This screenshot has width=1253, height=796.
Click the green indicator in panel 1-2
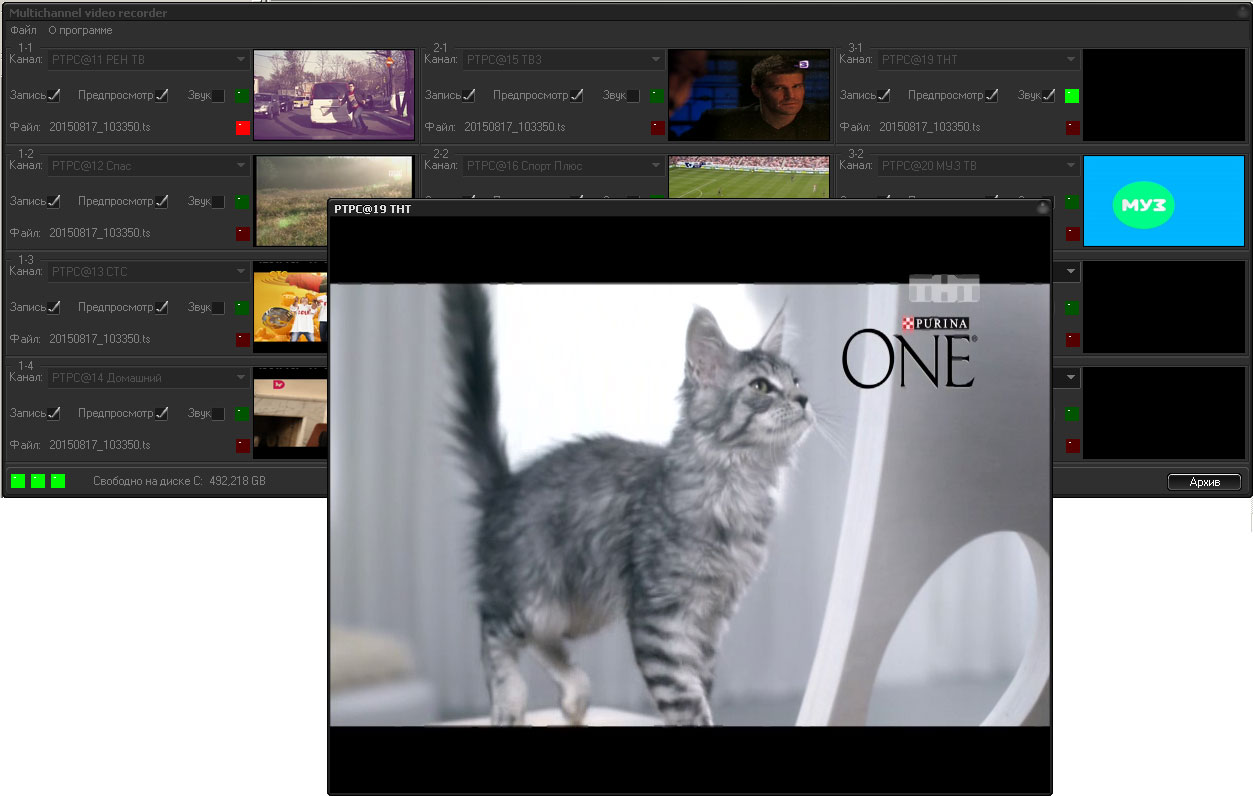242,202
